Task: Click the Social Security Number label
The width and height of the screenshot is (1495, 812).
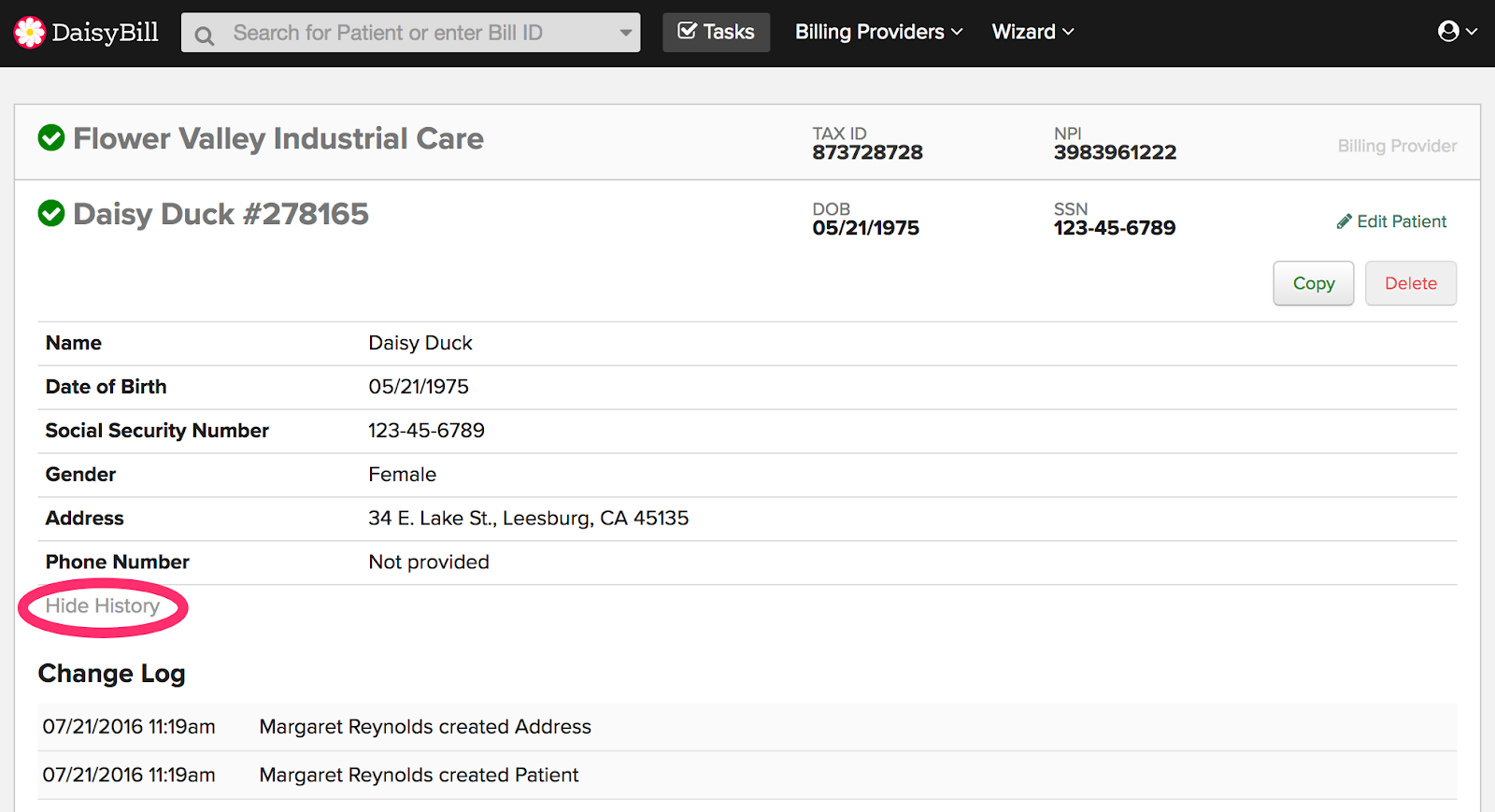Action: click(157, 431)
